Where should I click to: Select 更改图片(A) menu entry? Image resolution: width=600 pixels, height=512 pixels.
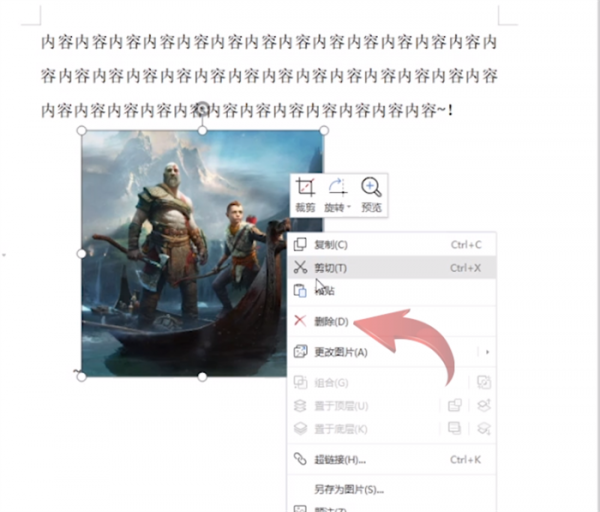point(391,352)
